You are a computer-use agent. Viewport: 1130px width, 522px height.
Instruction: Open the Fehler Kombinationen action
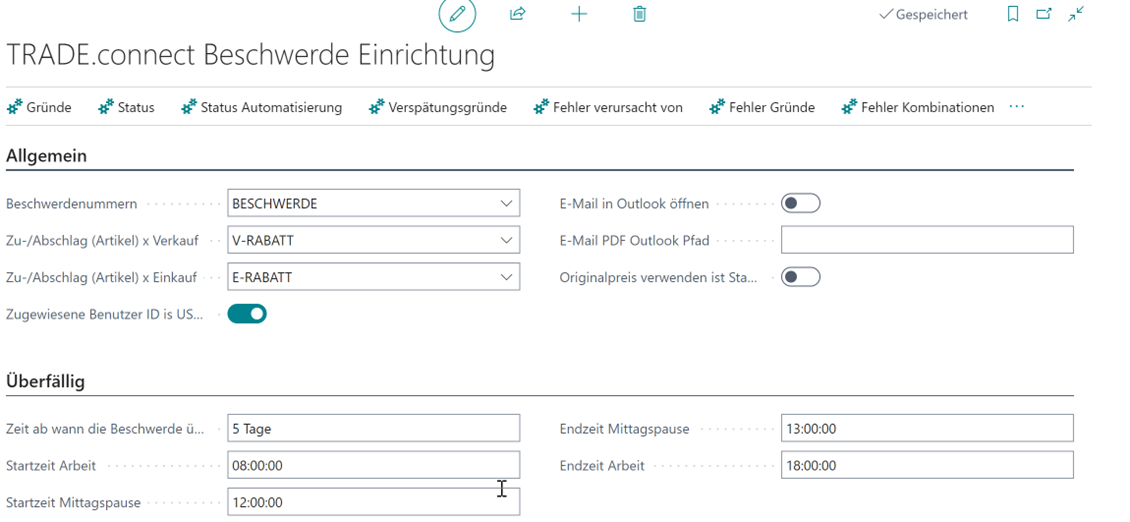[x=917, y=107]
